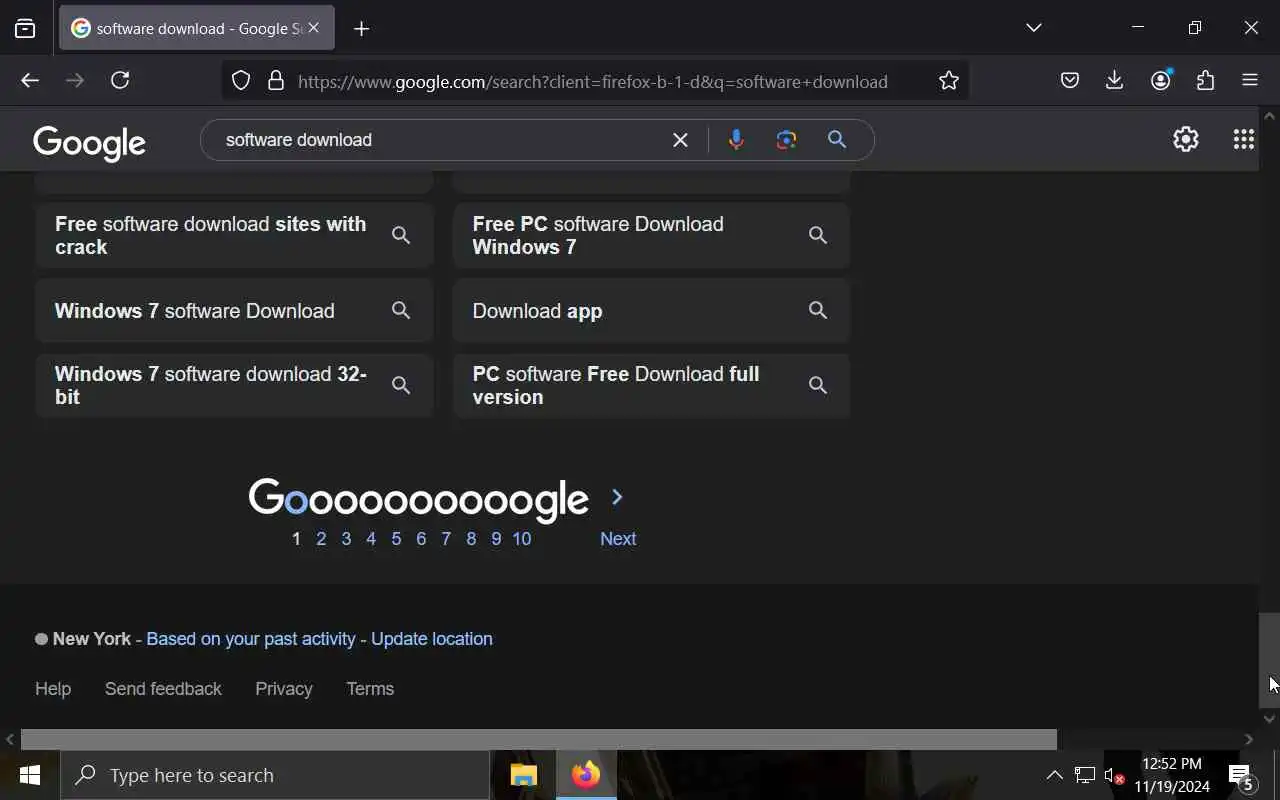Start voice search with microphone icon
This screenshot has width=1280, height=800.
point(736,140)
